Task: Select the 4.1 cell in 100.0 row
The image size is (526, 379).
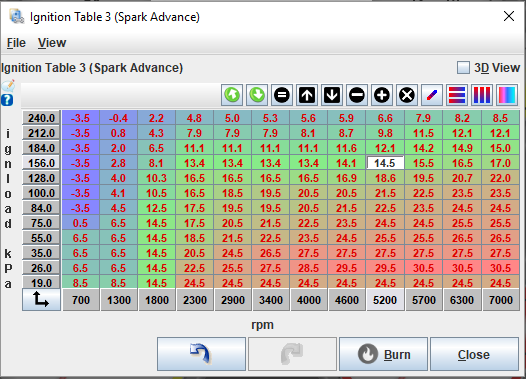Action: (x=118, y=193)
